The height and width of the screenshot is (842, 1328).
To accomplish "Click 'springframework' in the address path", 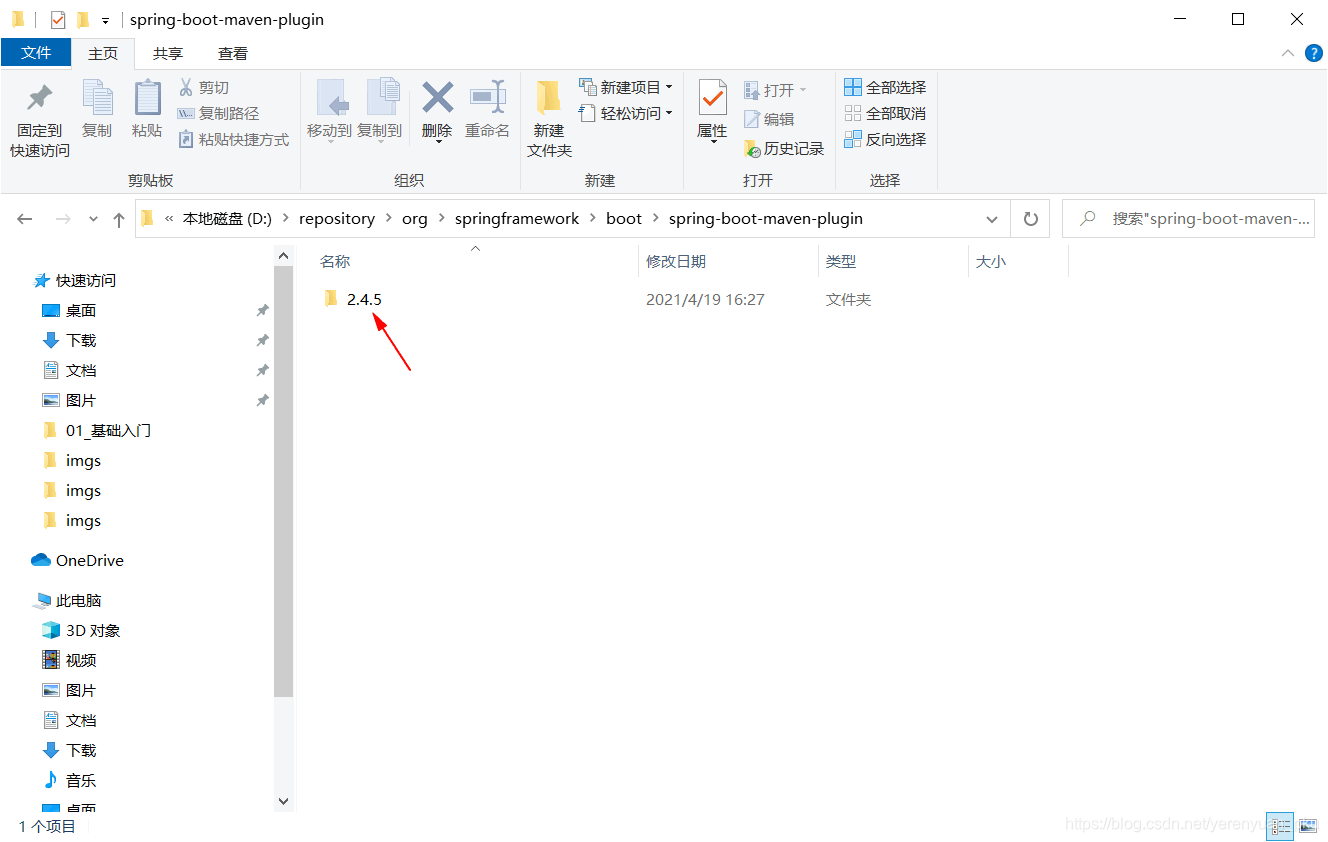I will tap(517, 219).
